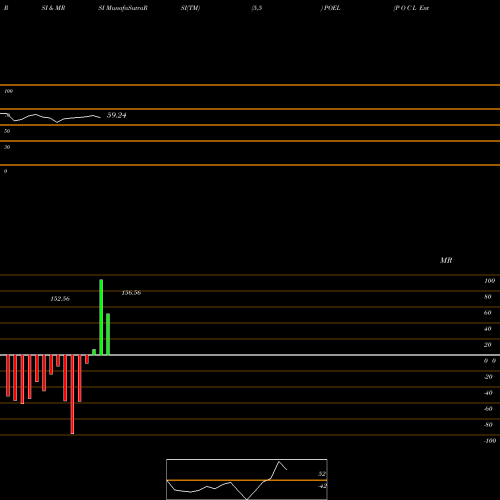
Task: Select the smallest green bar near zero
Action: point(94,352)
